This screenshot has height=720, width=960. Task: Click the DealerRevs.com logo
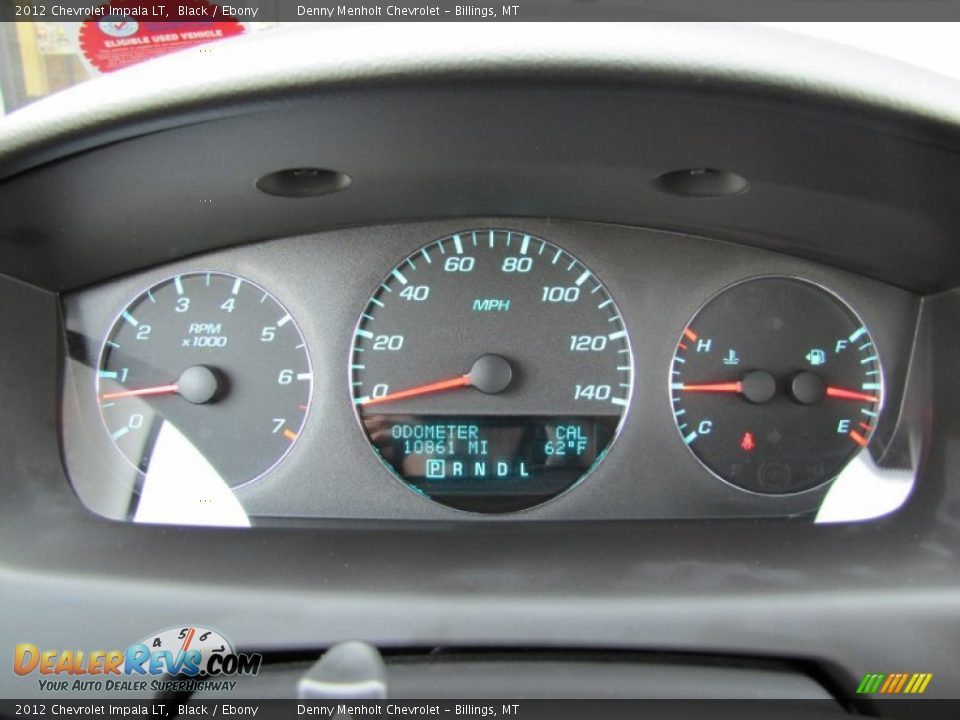pos(136,660)
